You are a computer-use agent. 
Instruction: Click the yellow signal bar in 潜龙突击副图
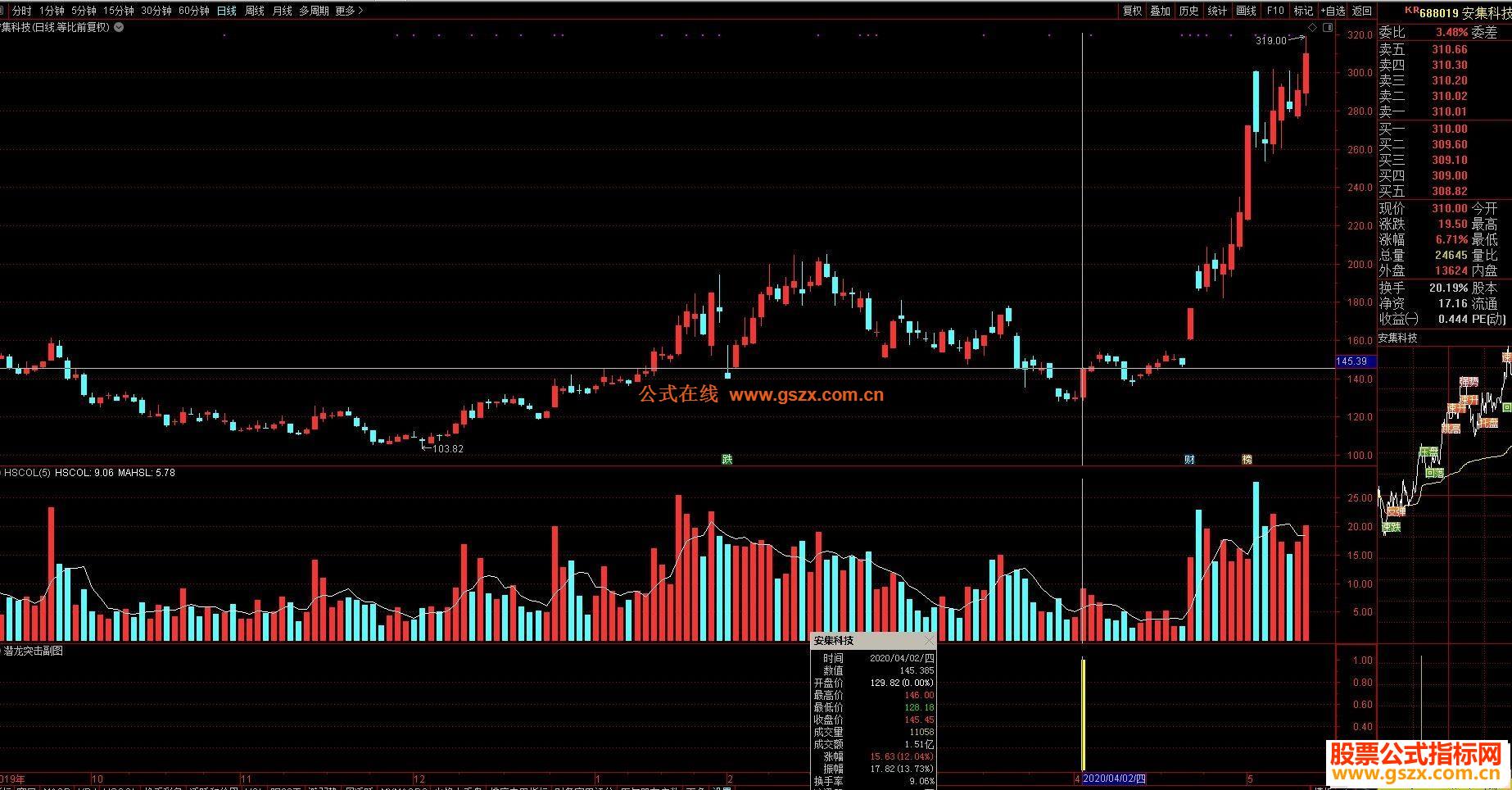(x=1084, y=714)
